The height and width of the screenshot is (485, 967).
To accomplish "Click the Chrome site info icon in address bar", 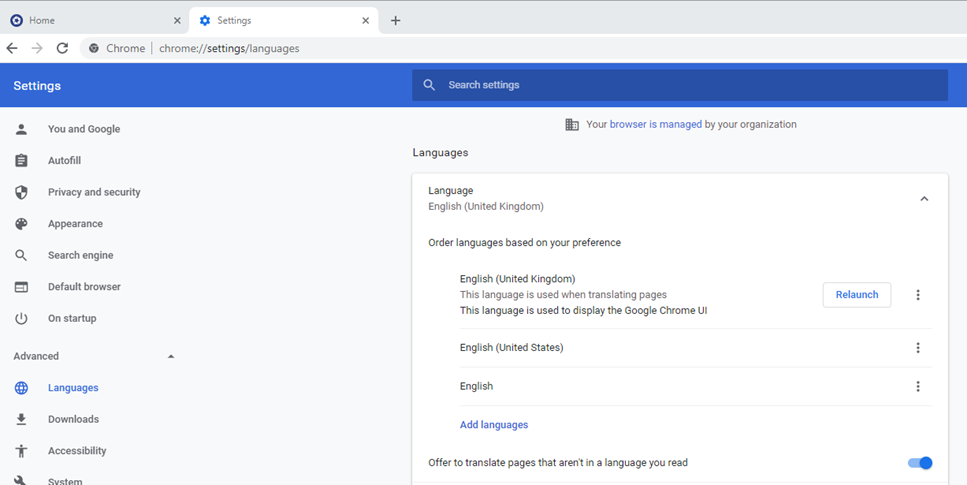I will pos(94,48).
